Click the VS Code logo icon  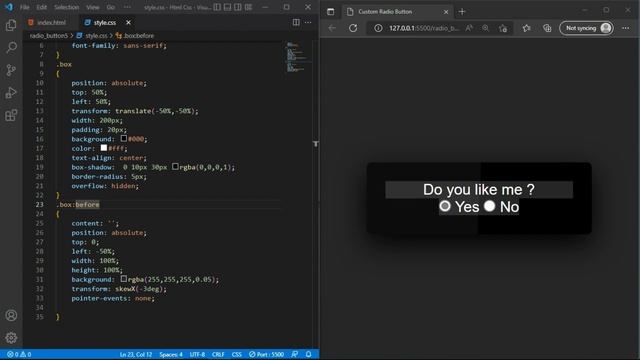coord(9,7)
